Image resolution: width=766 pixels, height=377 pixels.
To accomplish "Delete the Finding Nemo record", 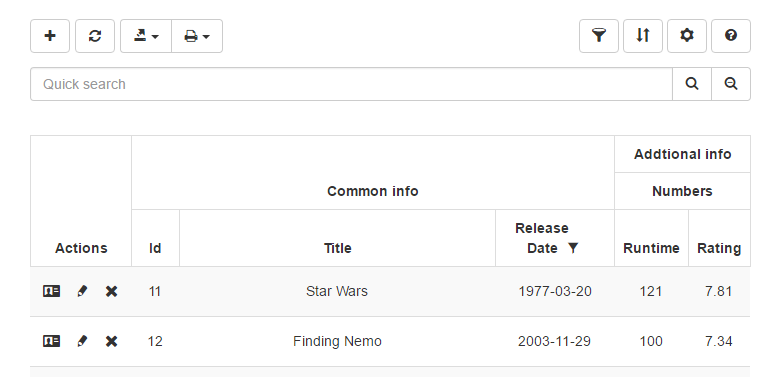I will pos(111,341).
